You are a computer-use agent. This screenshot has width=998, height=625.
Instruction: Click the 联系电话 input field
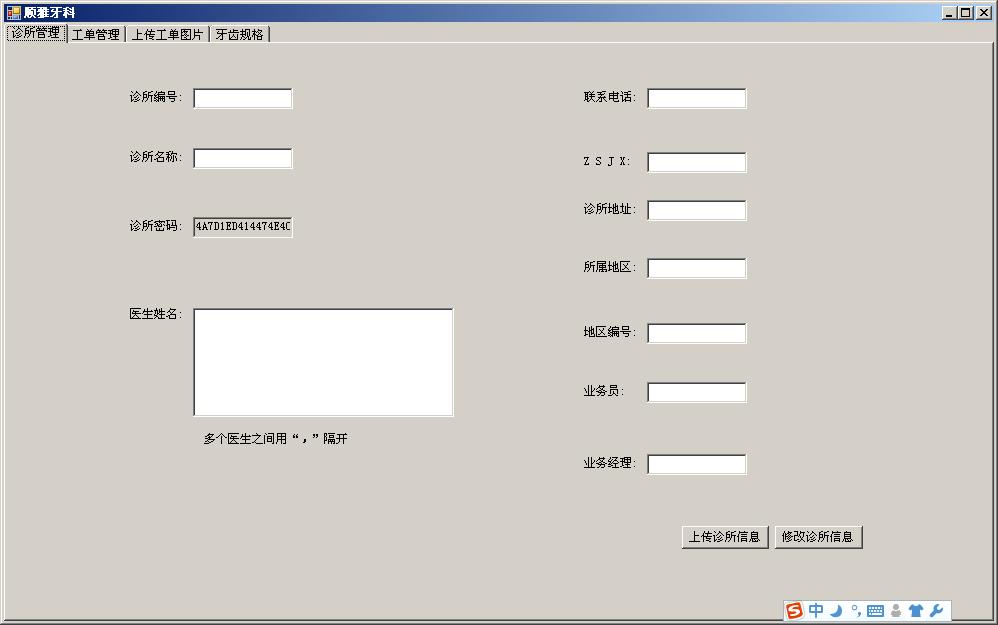click(696, 98)
